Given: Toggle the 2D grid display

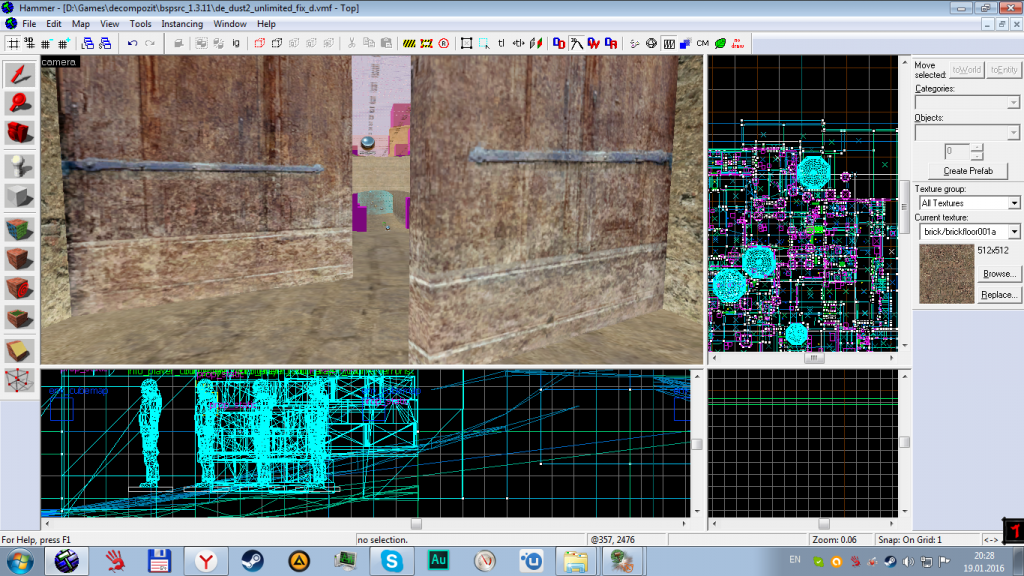Looking at the screenshot, I should tap(13, 43).
